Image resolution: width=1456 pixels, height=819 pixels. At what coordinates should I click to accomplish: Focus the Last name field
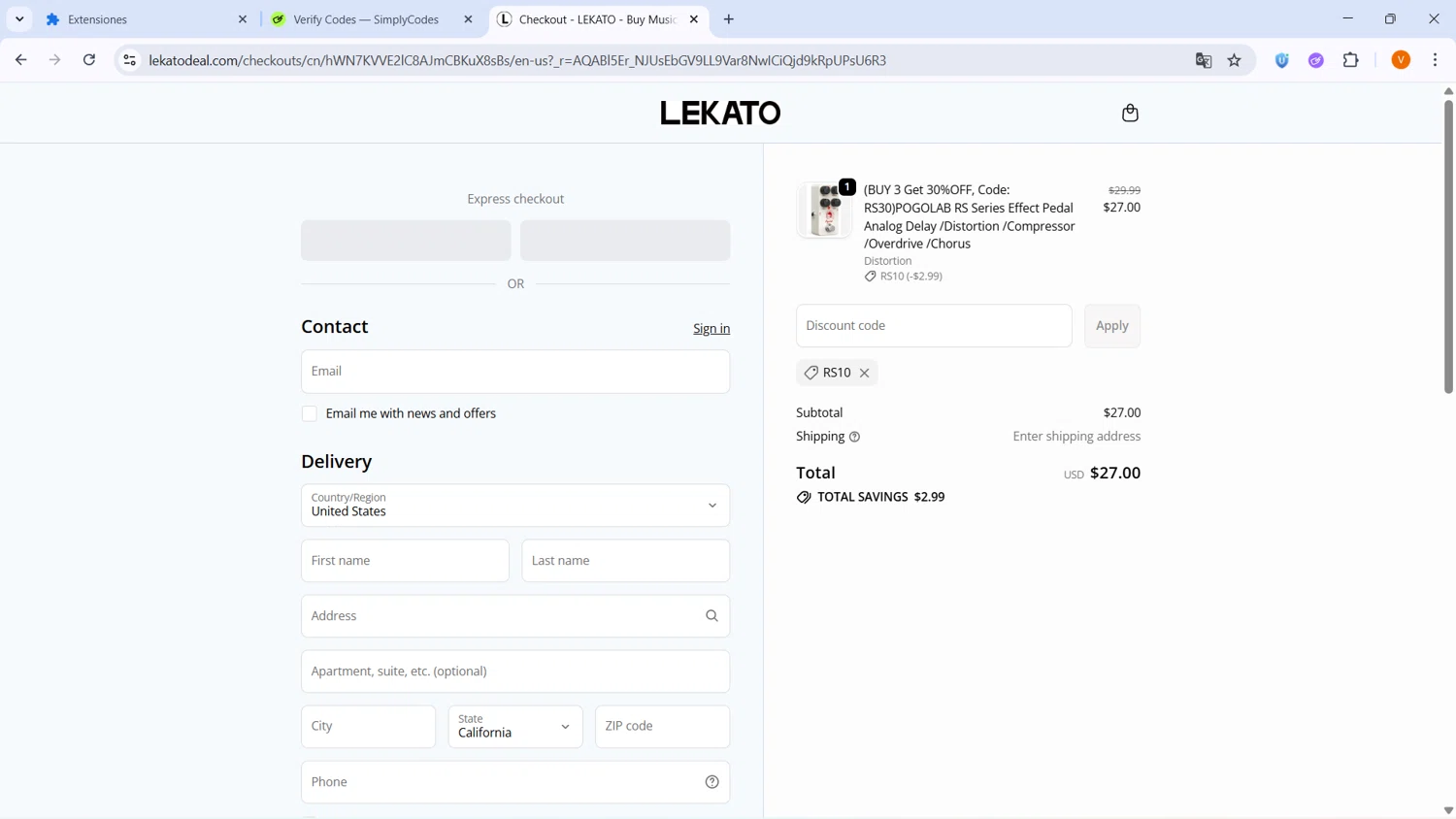[x=626, y=561]
